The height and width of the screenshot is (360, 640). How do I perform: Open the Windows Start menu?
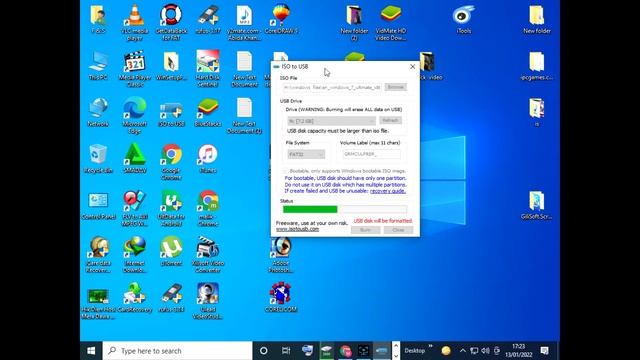pyautogui.click(x=91, y=351)
